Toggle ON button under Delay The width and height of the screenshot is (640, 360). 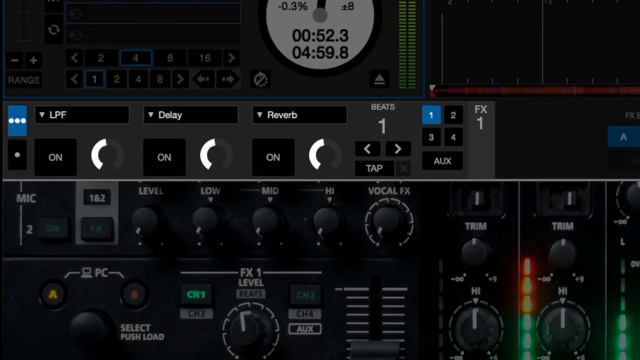164,158
